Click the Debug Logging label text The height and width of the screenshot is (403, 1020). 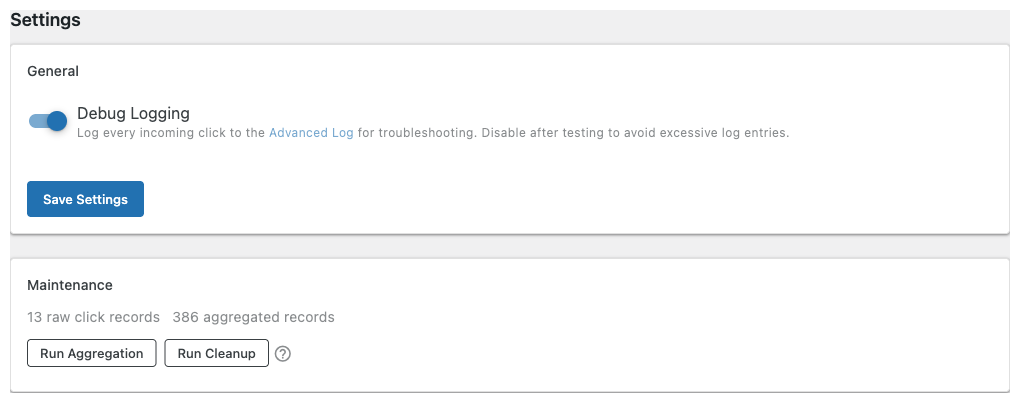(x=133, y=114)
